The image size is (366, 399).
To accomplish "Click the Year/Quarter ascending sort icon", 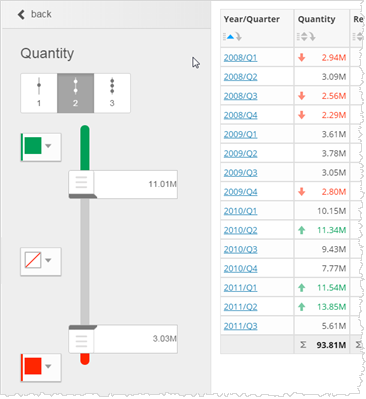I will click(x=230, y=37).
